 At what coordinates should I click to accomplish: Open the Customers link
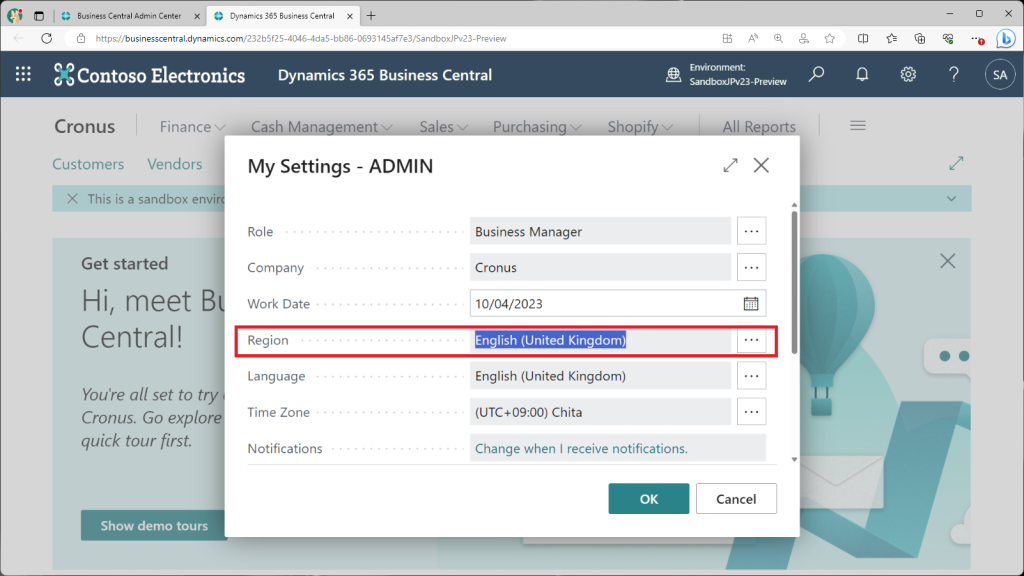coord(88,164)
